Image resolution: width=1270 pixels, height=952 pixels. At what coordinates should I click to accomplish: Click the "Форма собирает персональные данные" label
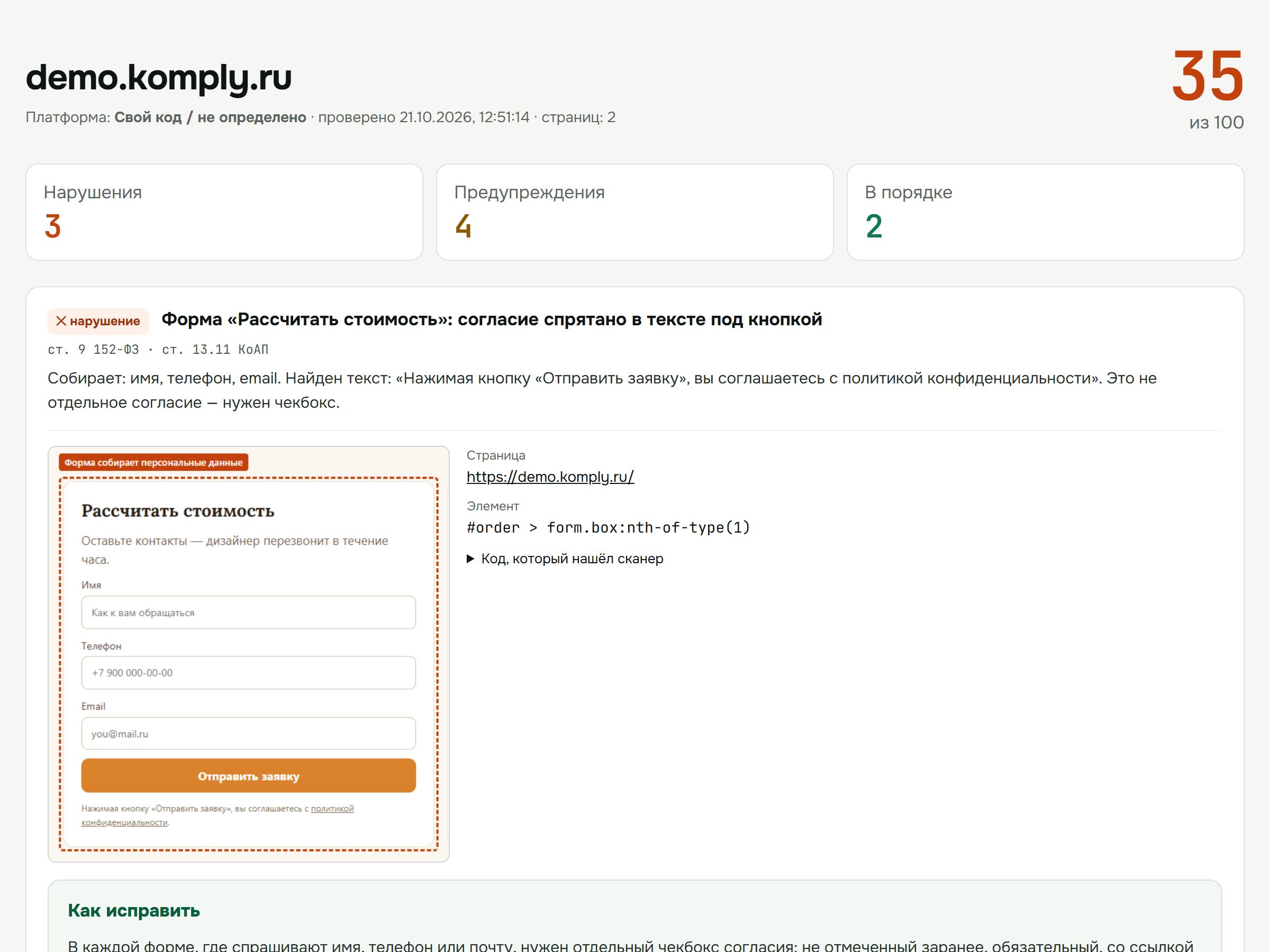(x=153, y=463)
